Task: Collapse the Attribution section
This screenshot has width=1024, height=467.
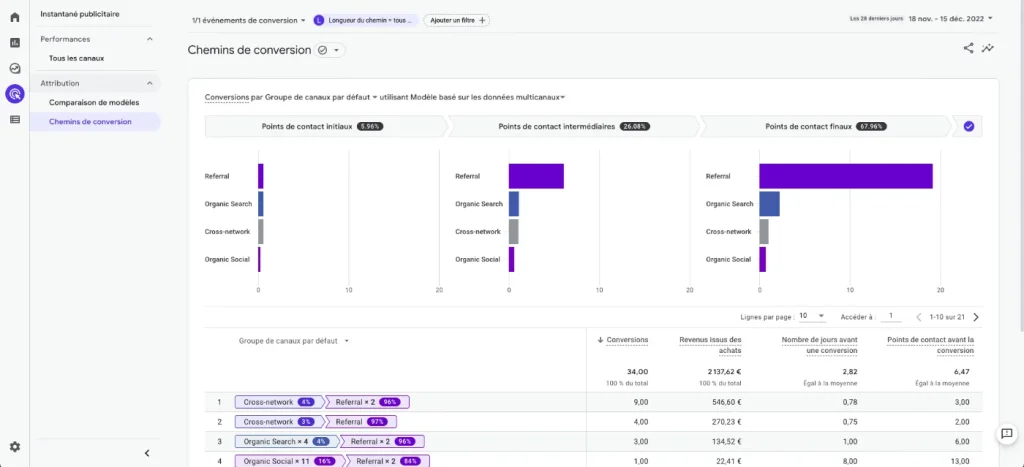Action: [x=150, y=84]
